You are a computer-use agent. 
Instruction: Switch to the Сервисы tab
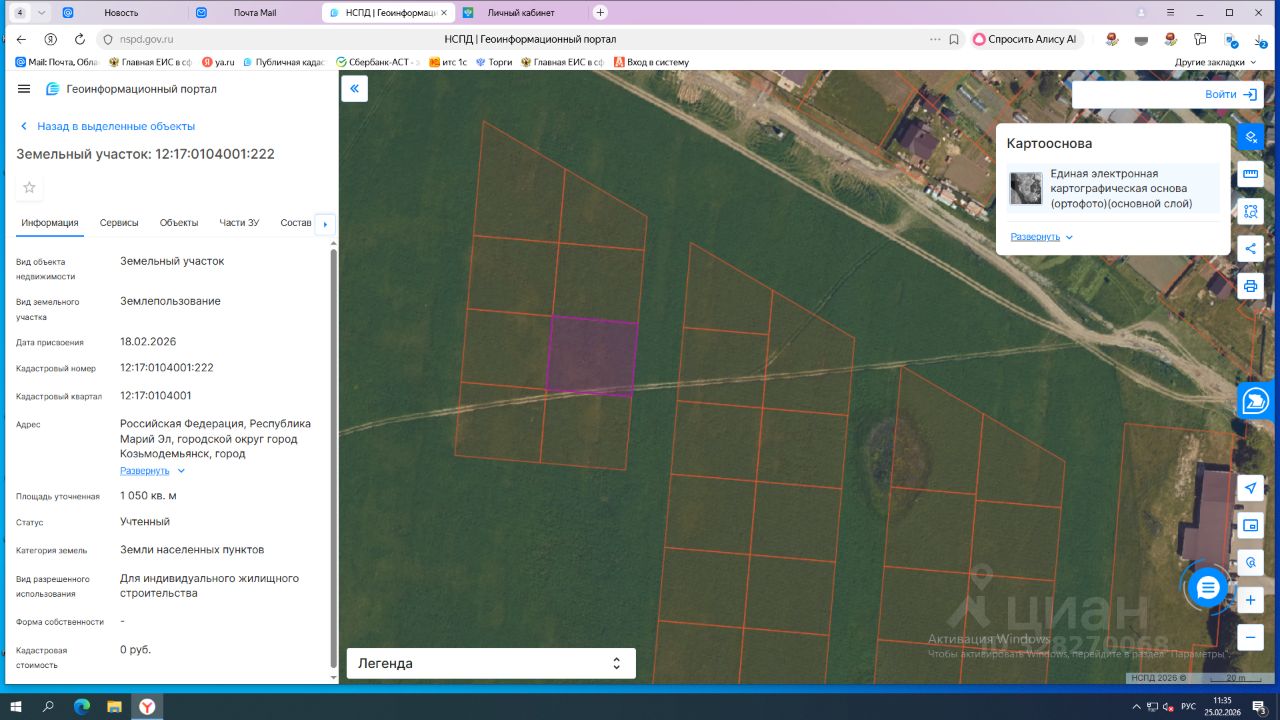[119, 223]
